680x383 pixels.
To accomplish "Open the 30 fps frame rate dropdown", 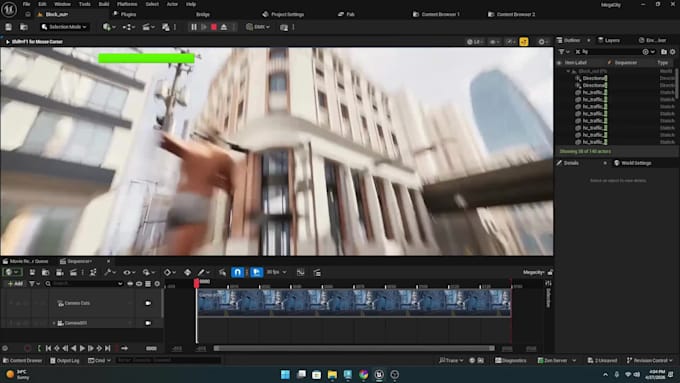I will (277, 272).
